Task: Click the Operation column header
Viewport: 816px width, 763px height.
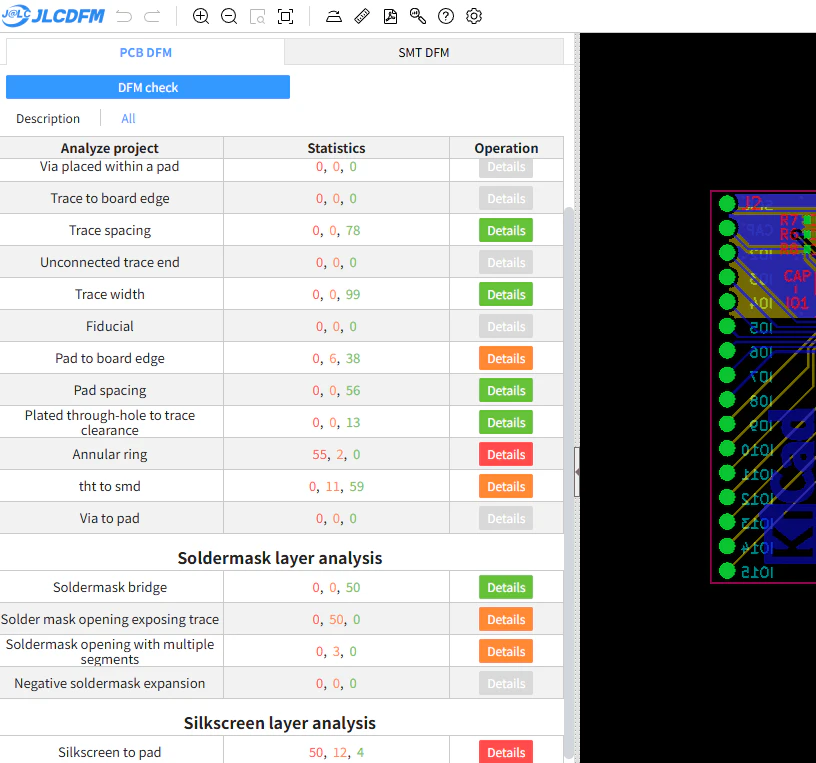Action: pos(506,148)
